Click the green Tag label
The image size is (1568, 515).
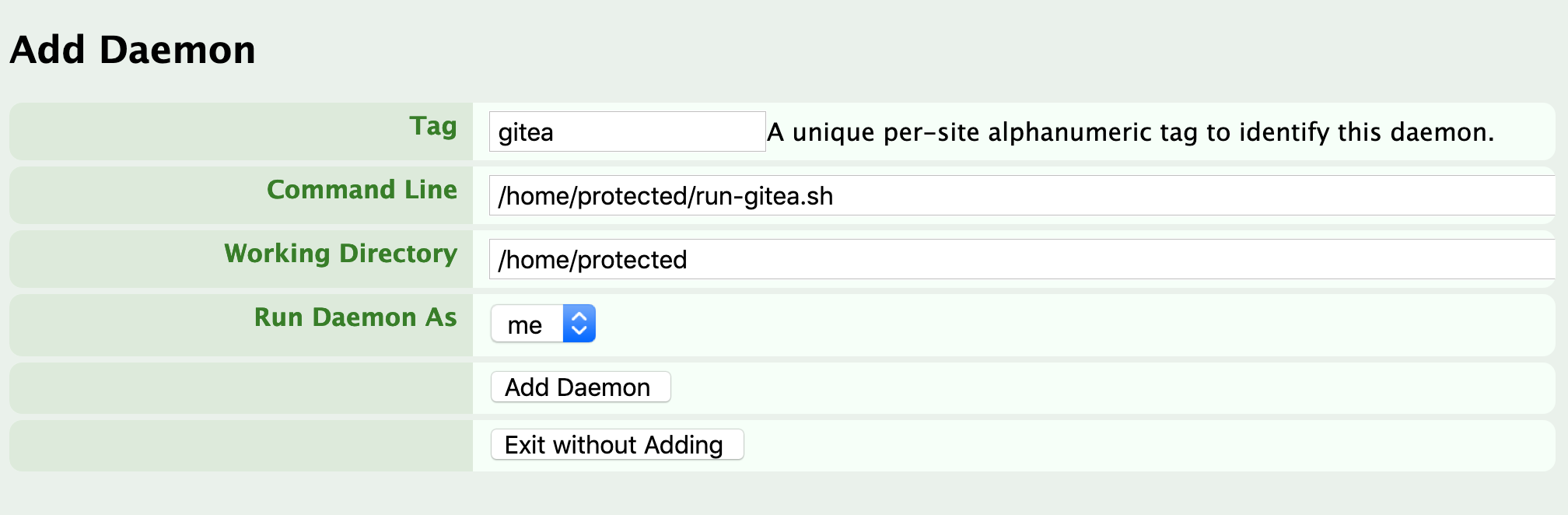click(x=433, y=126)
